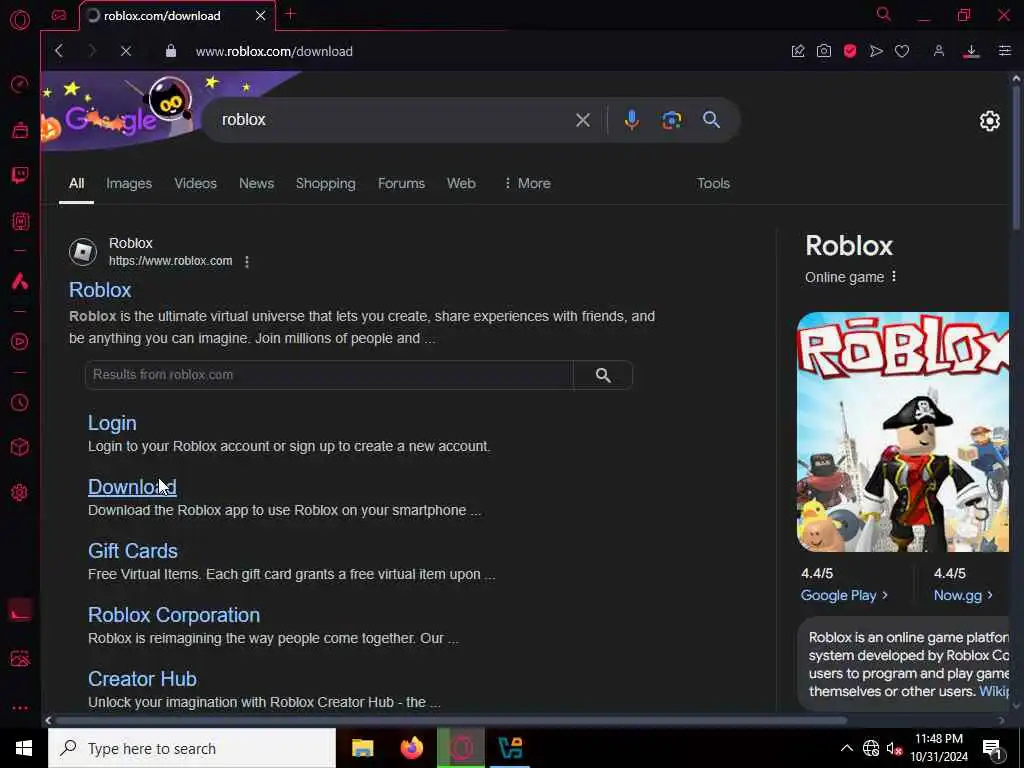Open sidebar three-dots setup menu

(x=20, y=708)
